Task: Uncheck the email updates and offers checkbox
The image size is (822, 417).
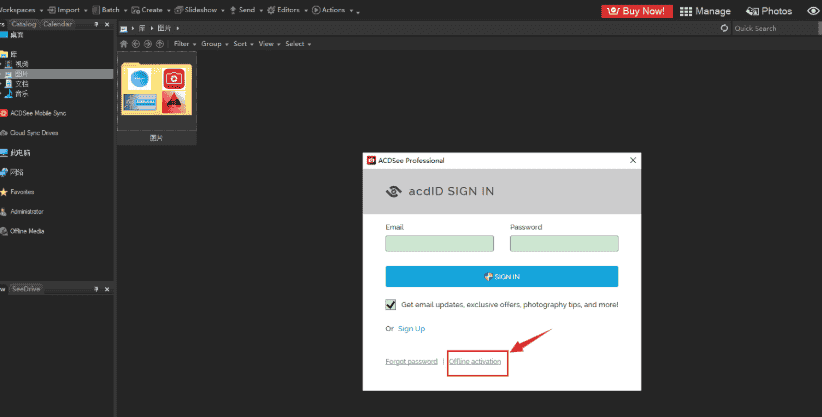Action: (x=391, y=304)
